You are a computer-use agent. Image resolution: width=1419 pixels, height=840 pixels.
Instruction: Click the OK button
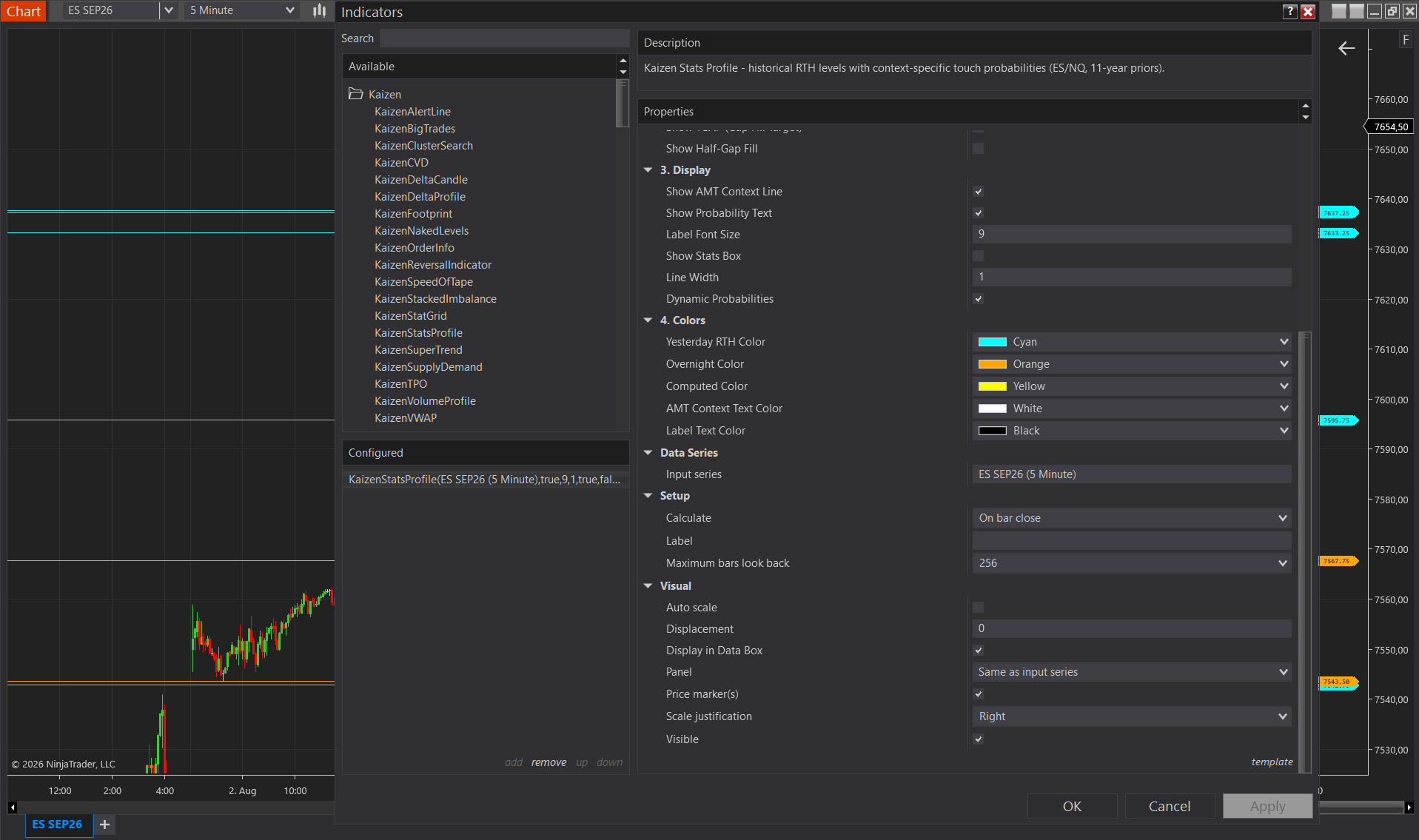[x=1072, y=806]
